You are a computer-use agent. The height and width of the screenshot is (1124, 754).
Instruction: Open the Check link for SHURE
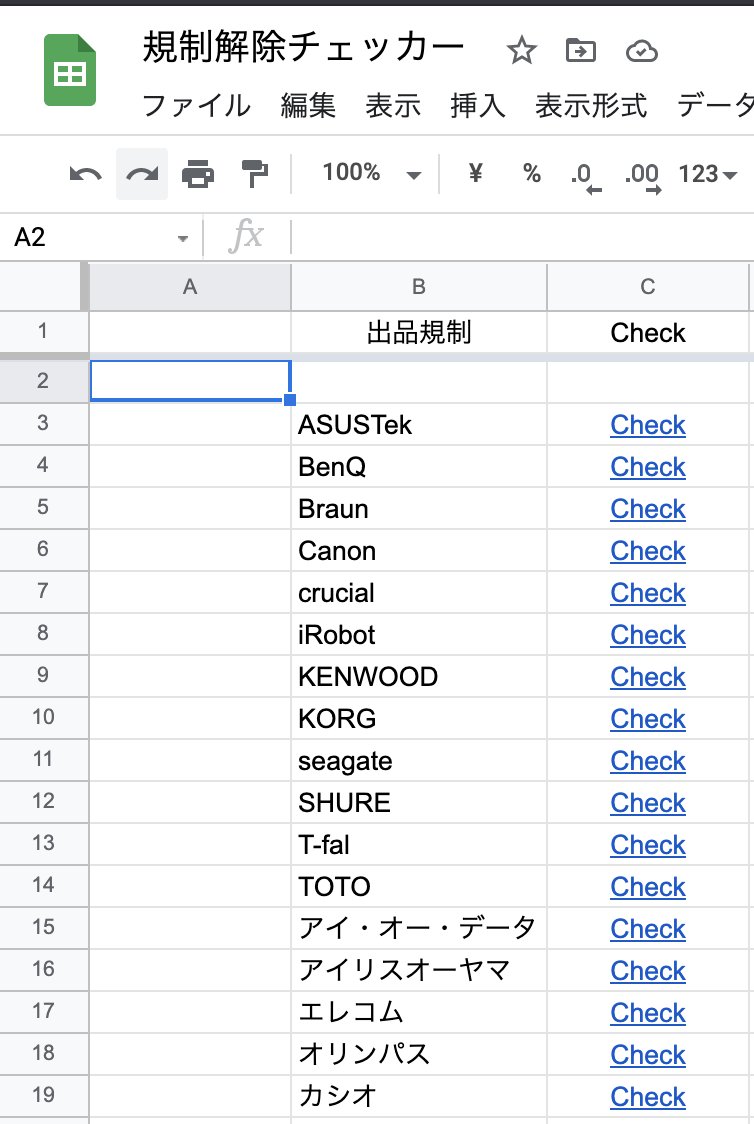tap(648, 803)
